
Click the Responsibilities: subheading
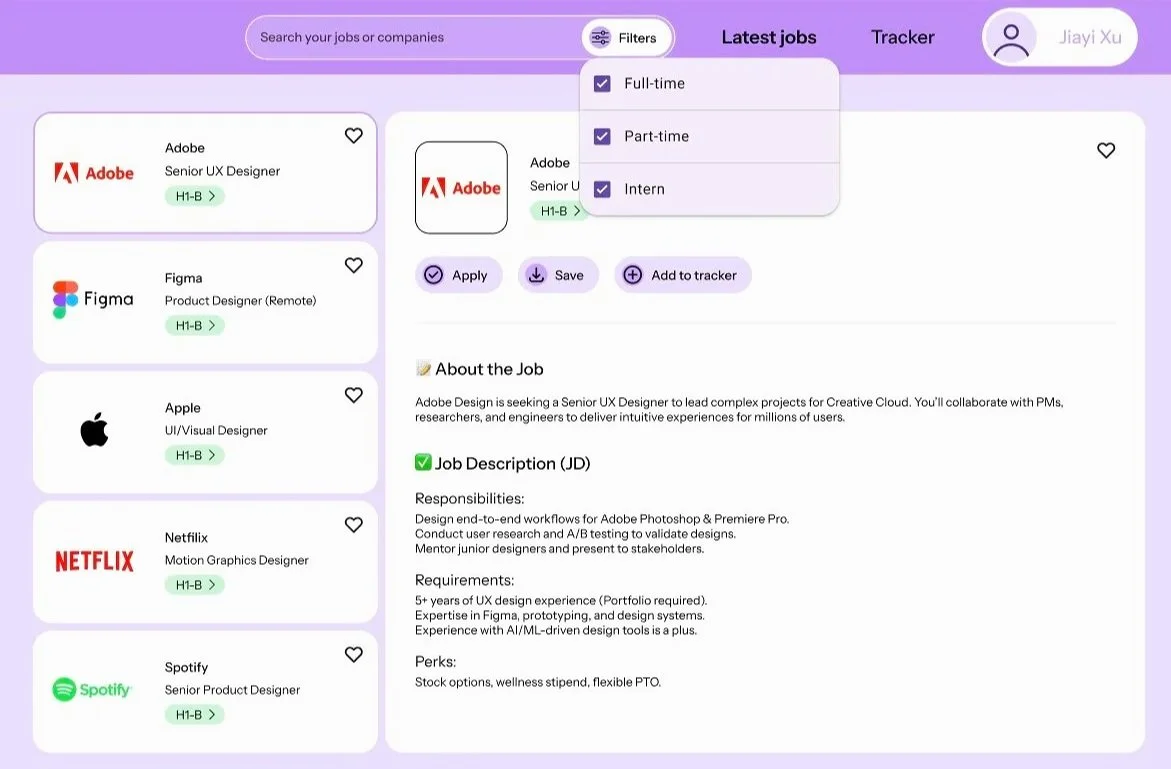(x=470, y=499)
